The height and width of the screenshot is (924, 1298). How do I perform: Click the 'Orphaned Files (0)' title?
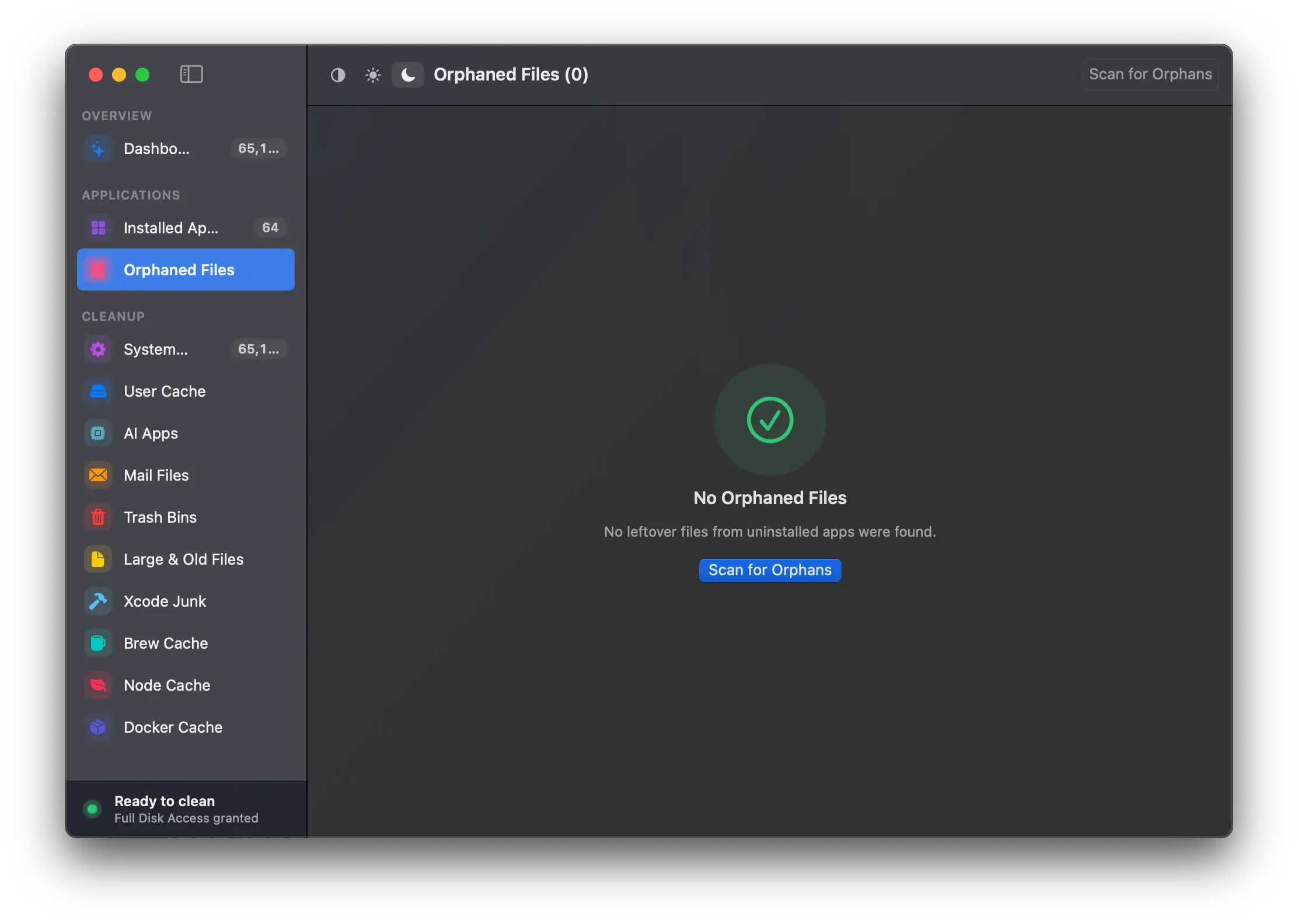click(511, 75)
